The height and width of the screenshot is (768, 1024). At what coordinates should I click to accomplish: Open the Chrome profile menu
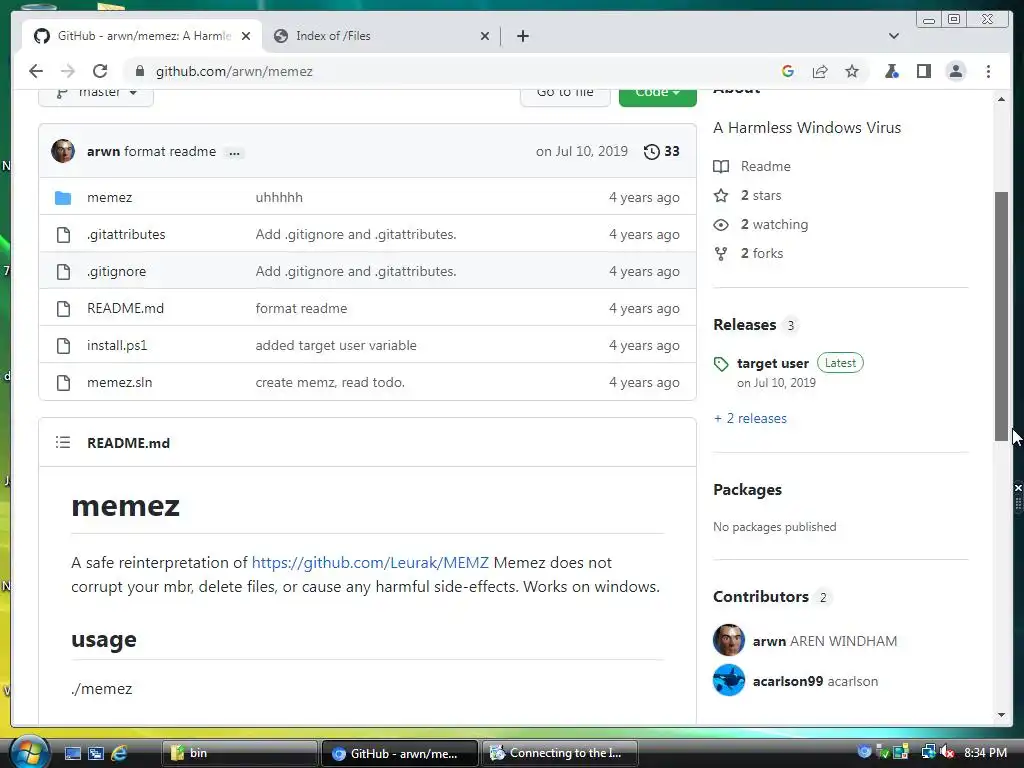point(955,71)
